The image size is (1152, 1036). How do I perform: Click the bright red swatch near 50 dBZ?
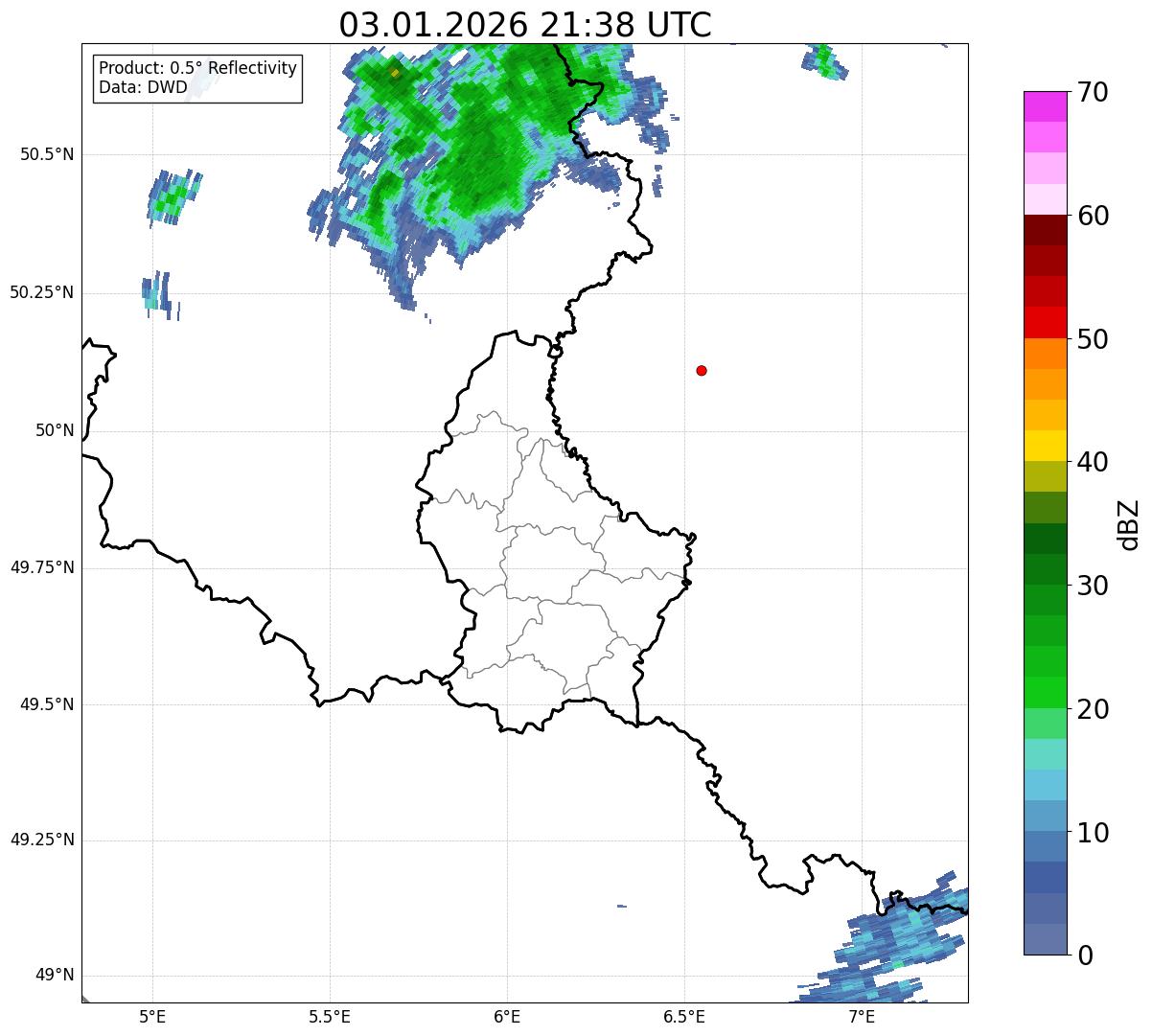point(1045,323)
